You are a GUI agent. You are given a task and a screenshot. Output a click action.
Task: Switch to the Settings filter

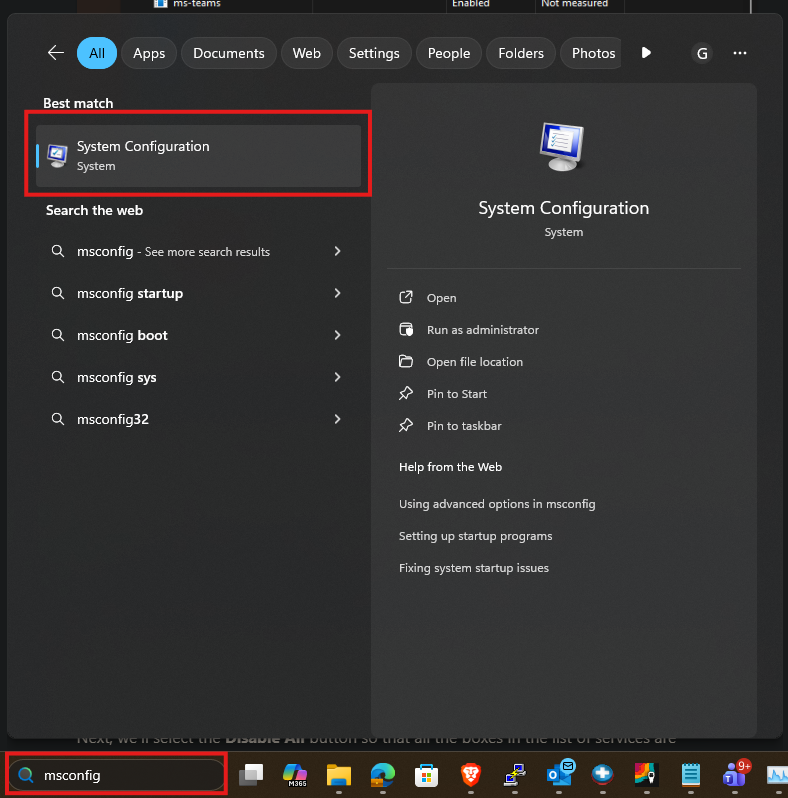pos(374,53)
